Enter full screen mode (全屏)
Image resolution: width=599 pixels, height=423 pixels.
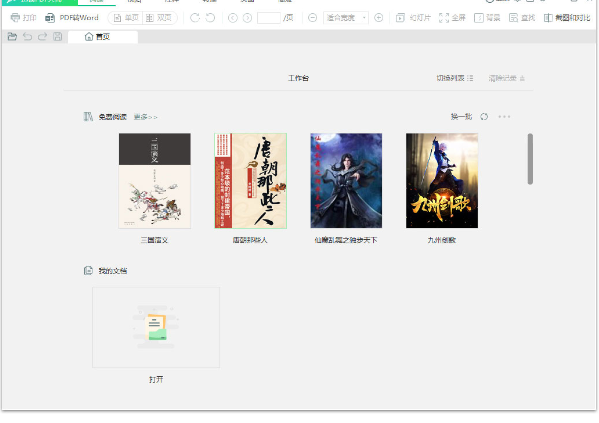[x=452, y=18]
